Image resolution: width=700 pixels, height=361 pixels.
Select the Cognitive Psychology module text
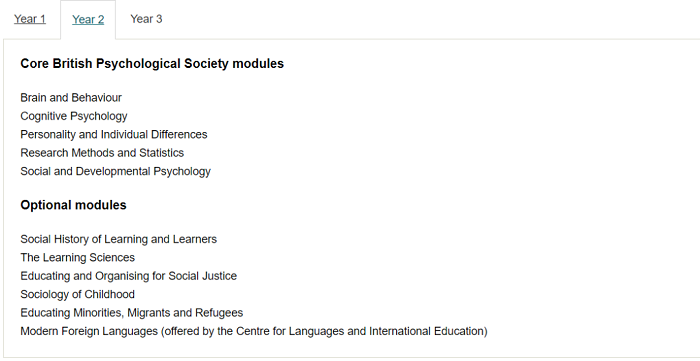74,116
